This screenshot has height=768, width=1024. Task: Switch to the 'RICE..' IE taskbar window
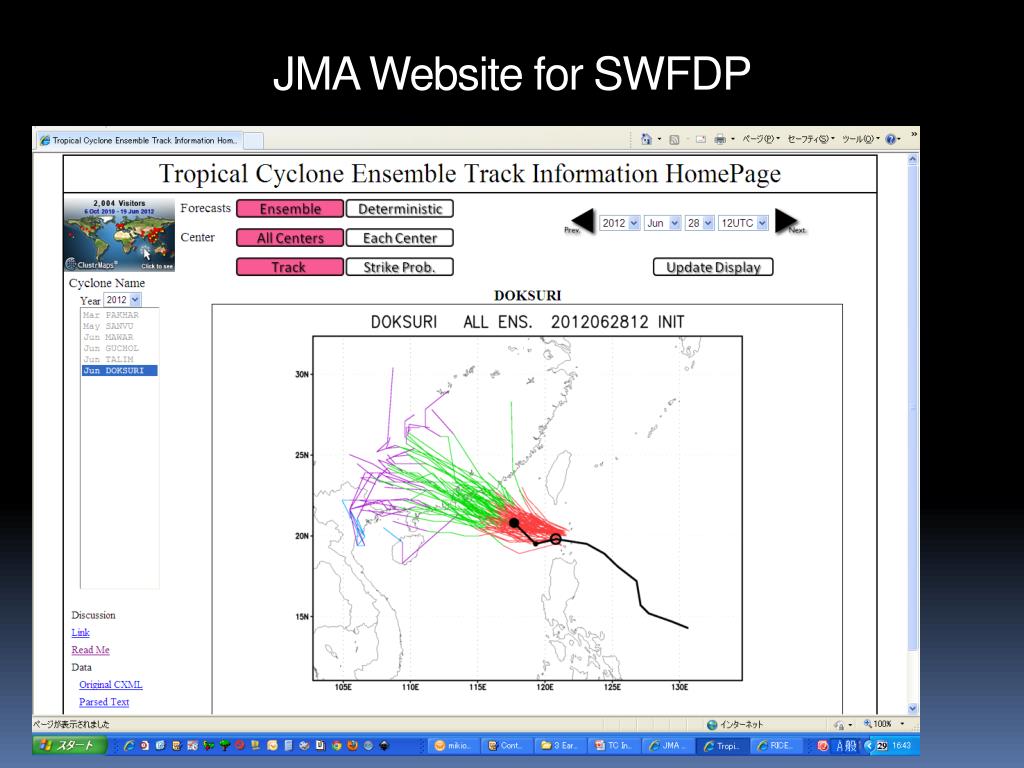(x=776, y=746)
